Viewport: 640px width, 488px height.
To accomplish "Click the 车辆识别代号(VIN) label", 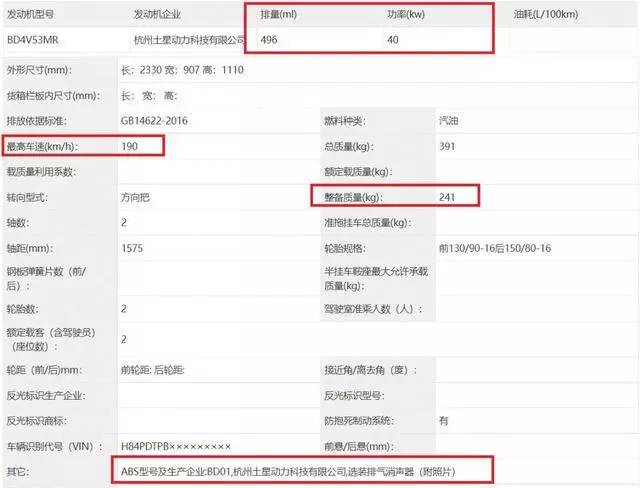I will pos(55,446).
